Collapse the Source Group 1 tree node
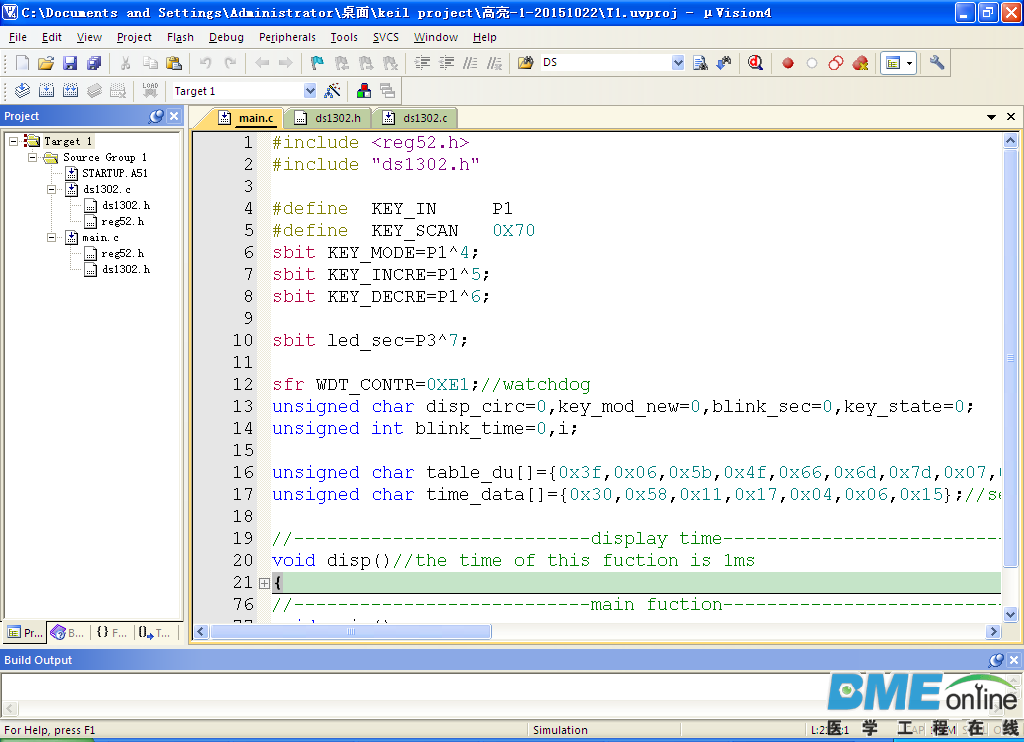 (x=32, y=157)
